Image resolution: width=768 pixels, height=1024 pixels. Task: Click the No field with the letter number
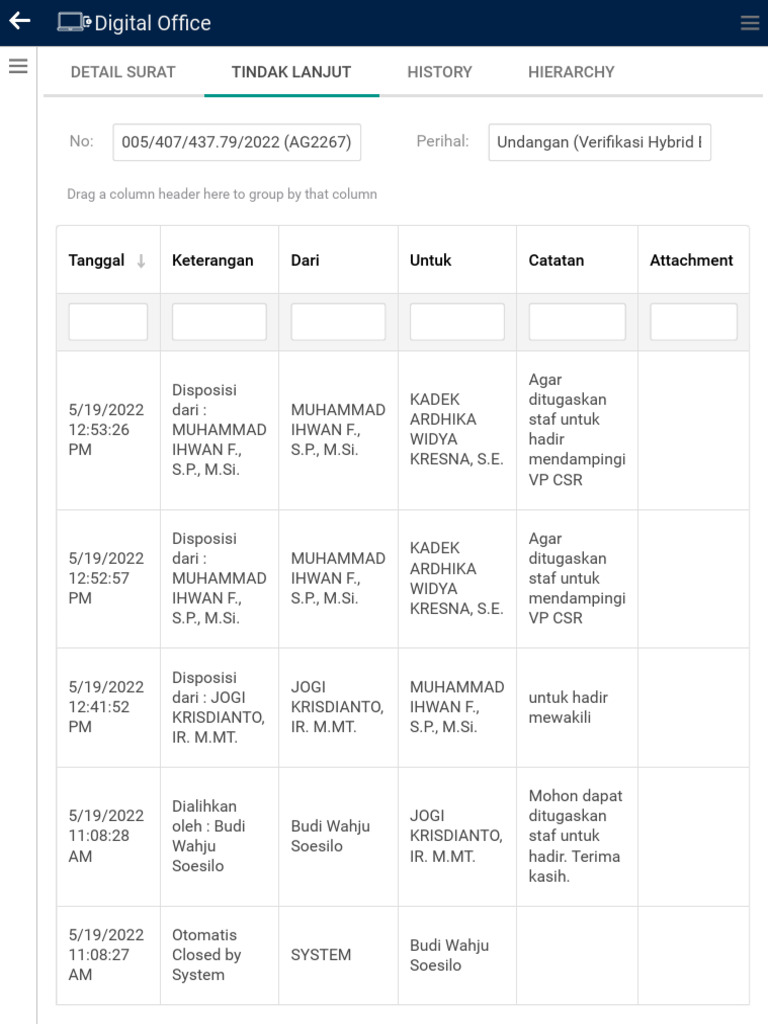[236, 142]
